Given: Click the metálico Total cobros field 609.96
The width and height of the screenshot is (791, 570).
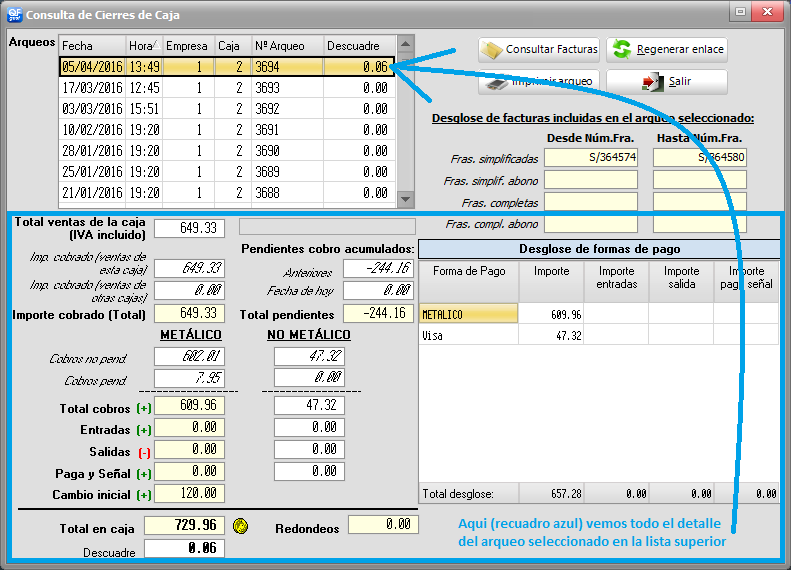Looking at the screenshot, I should click(x=189, y=406).
